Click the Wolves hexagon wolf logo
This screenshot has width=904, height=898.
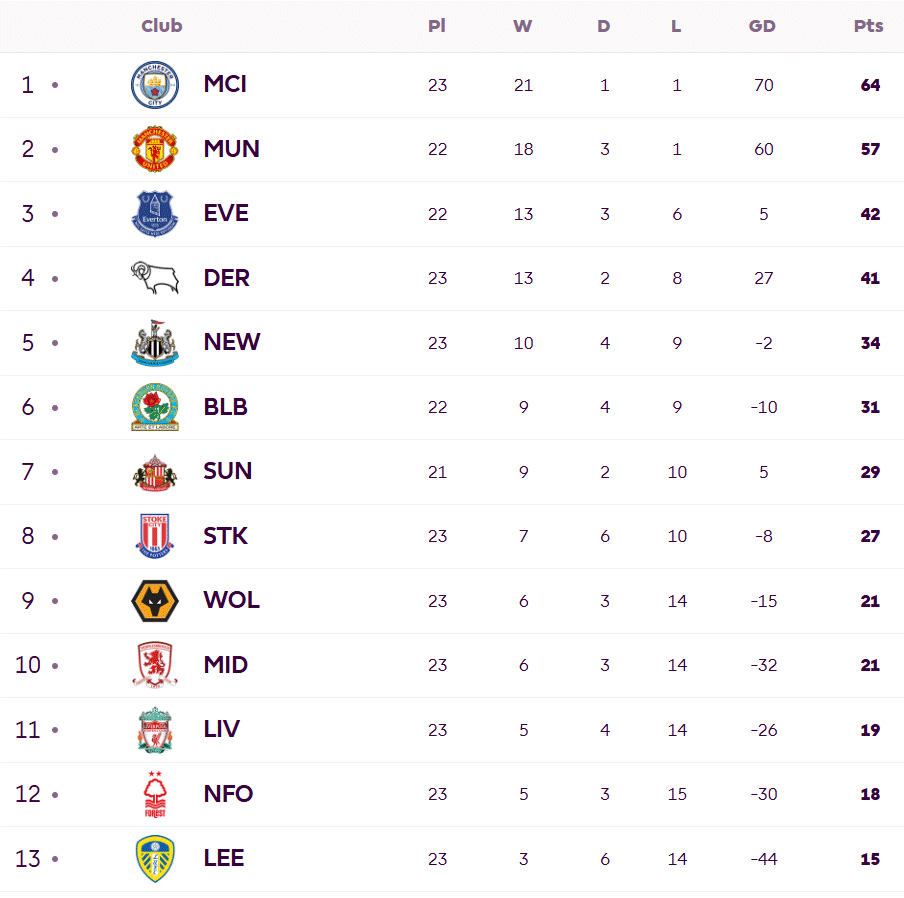155,601
